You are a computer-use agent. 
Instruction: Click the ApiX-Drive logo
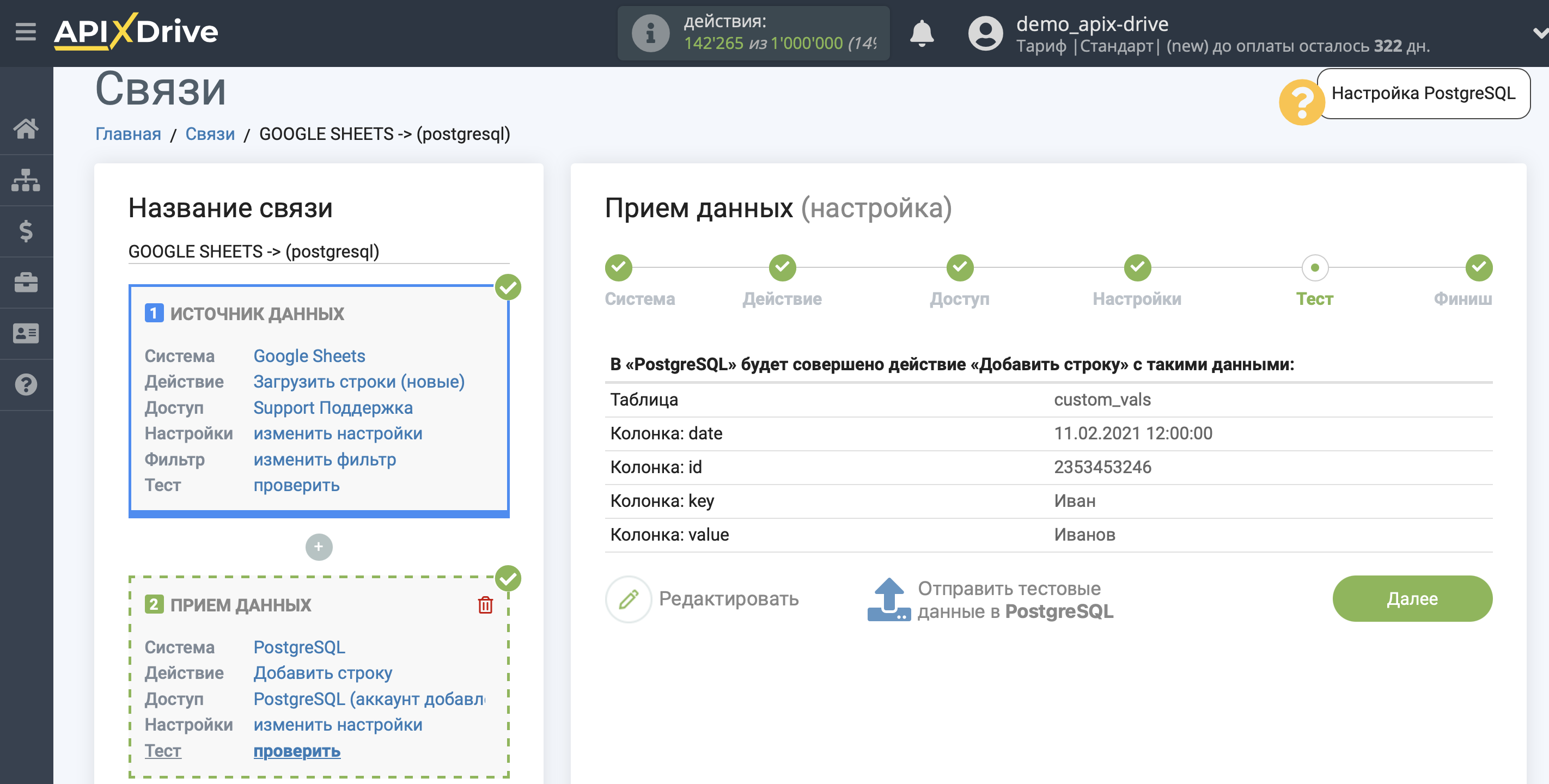pos(136,31)
